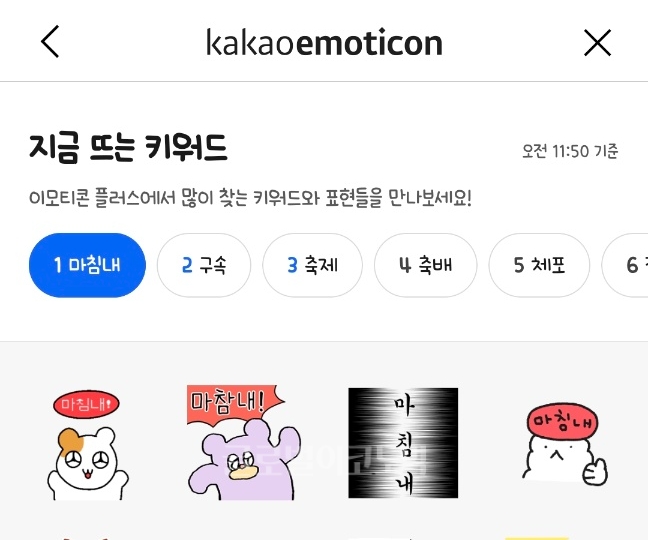
Task: Select the black speed-line '마침내' emoticon
Action: click(x=403, y=443)
